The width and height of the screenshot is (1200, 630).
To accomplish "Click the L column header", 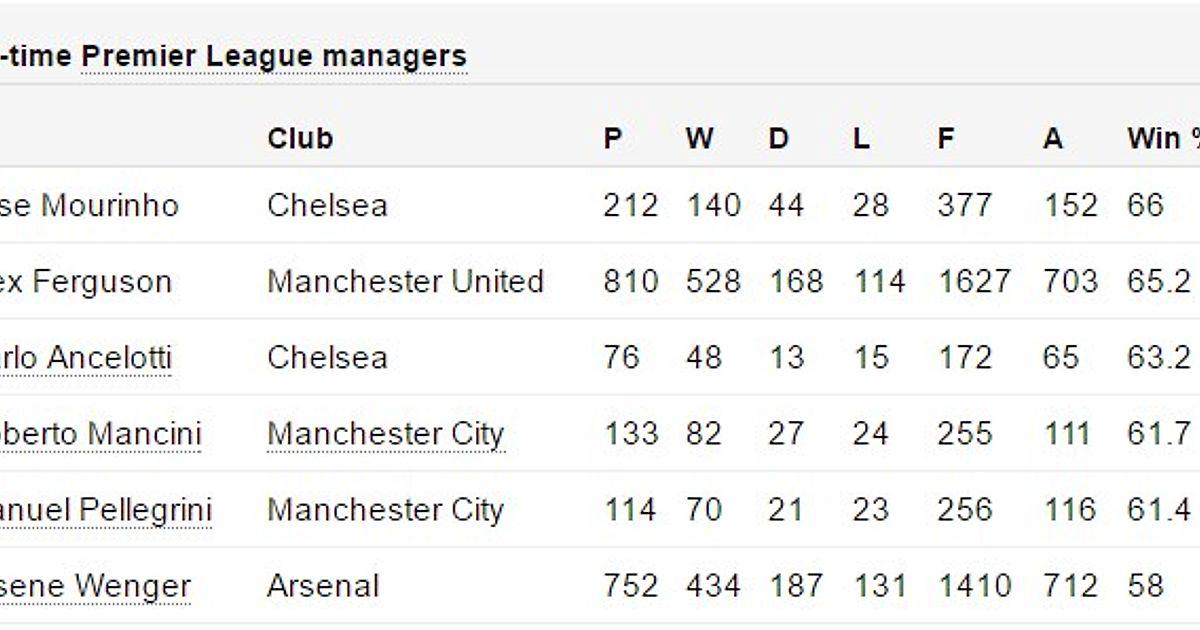I will click(861, 138).
